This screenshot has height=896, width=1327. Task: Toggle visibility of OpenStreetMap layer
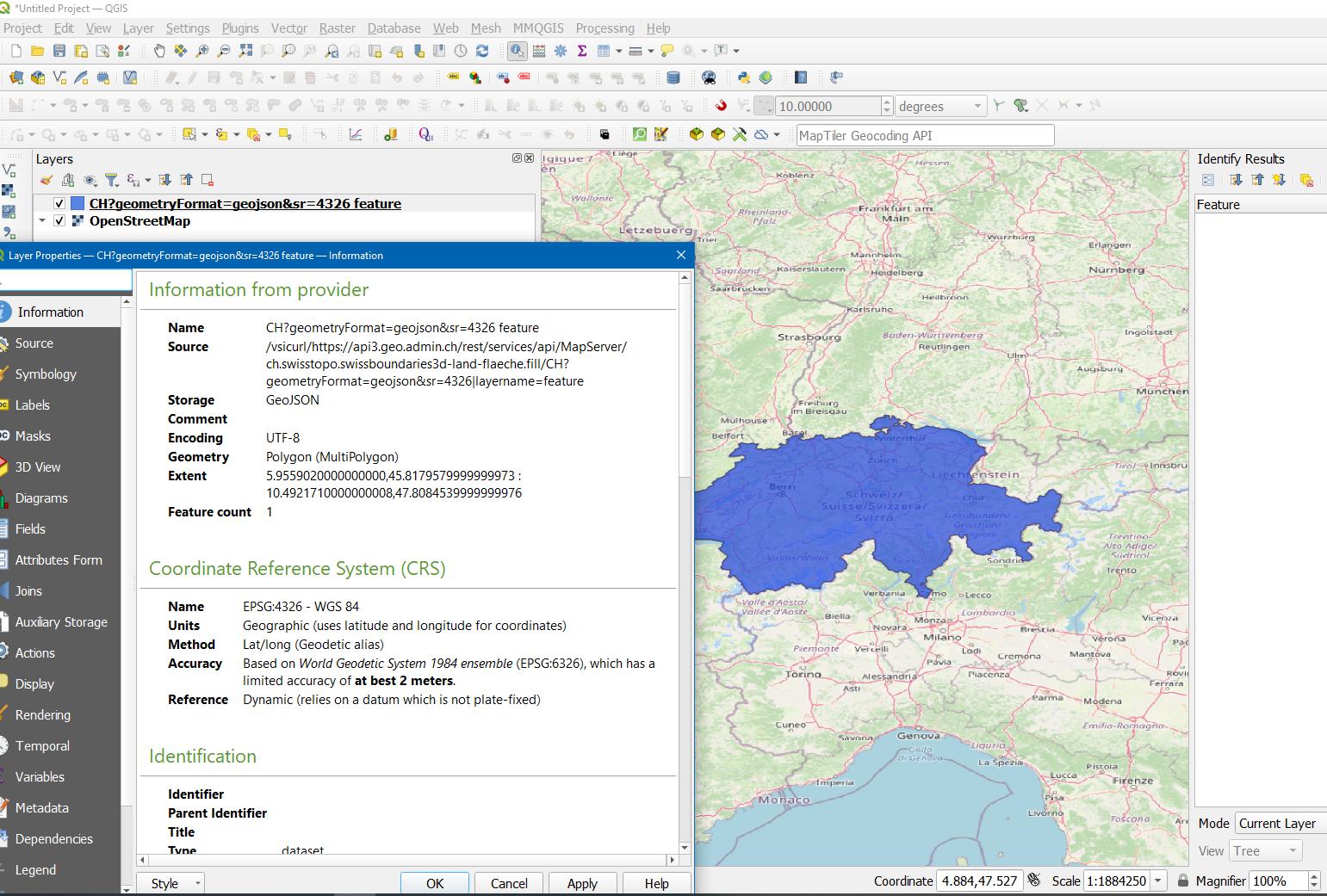59,221
